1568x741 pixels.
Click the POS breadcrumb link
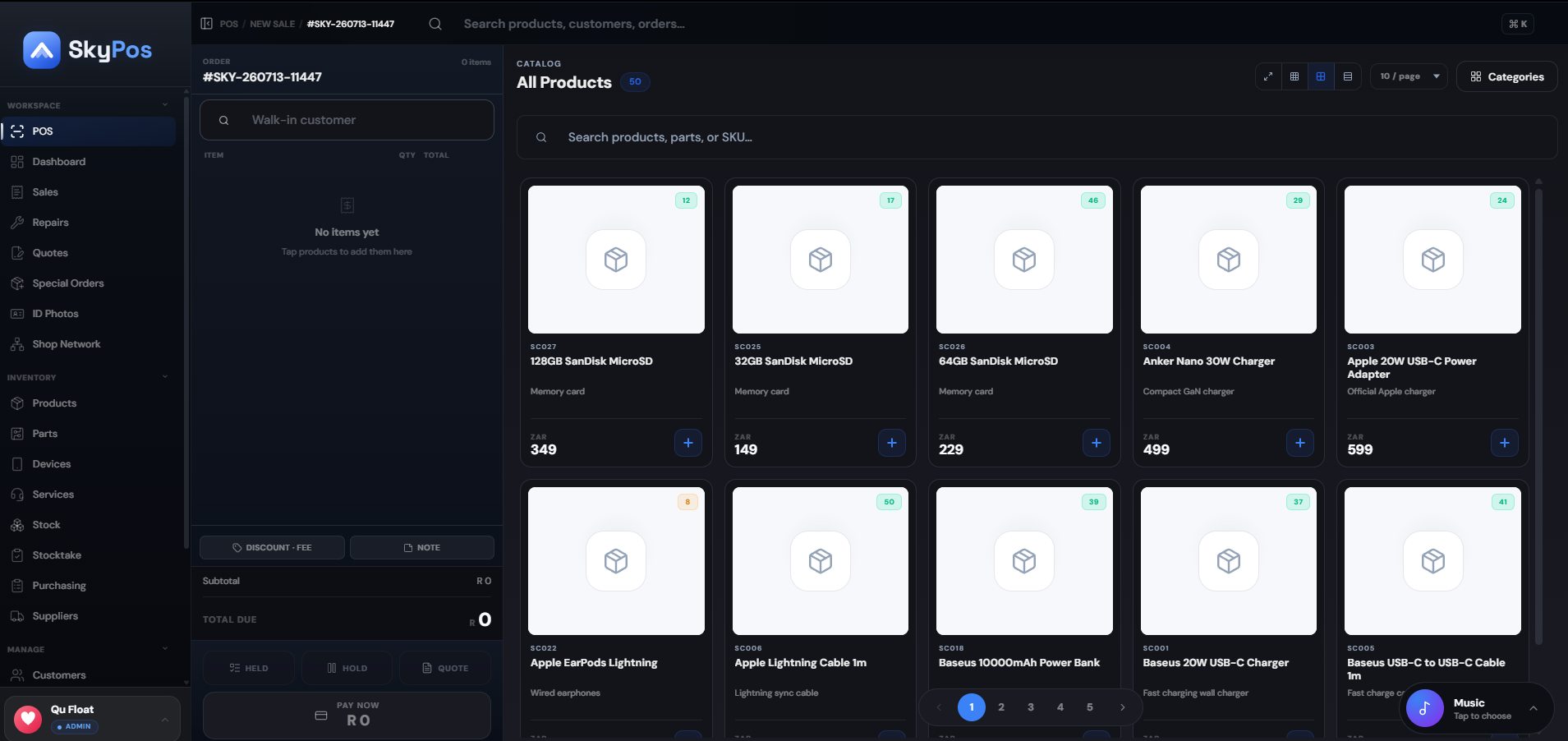coord(229,24)
